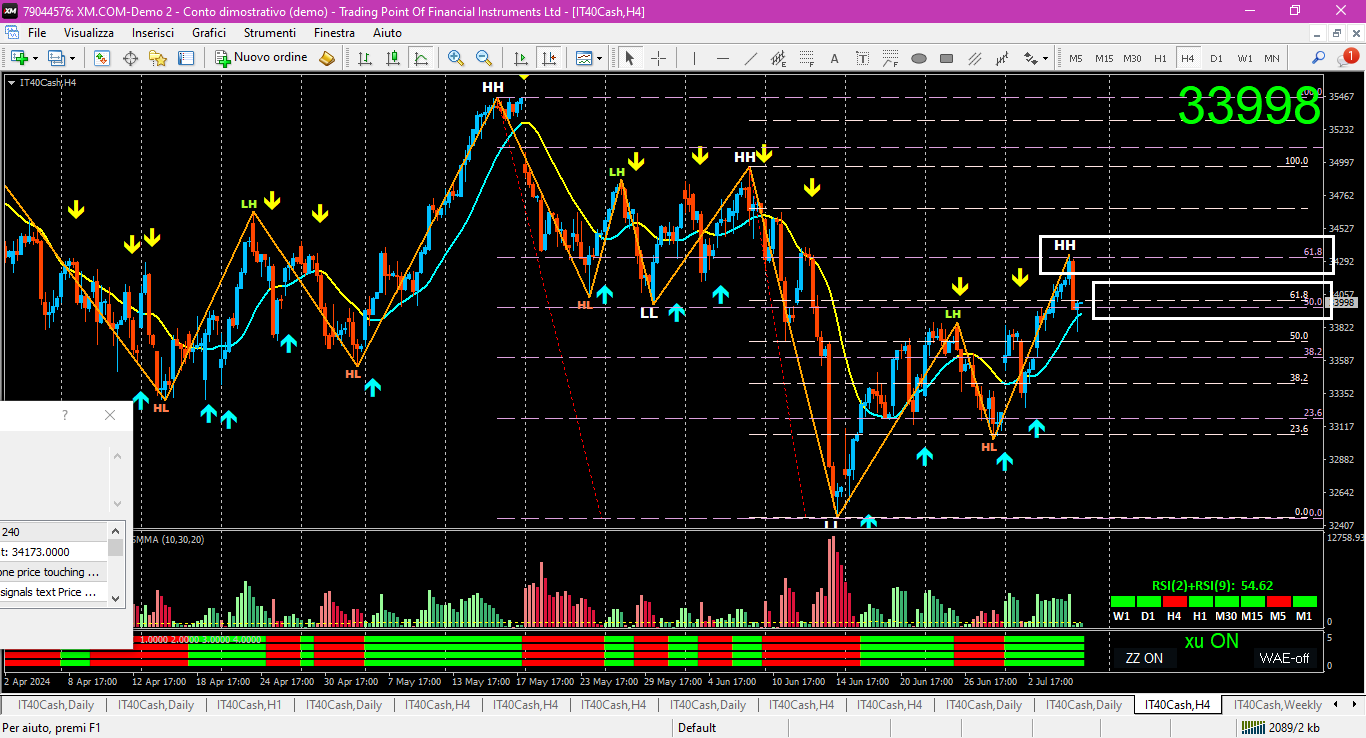This screenshot has width=1366, height=738.
Task: Open the Aiuto menu
Action: coord(387,33)
